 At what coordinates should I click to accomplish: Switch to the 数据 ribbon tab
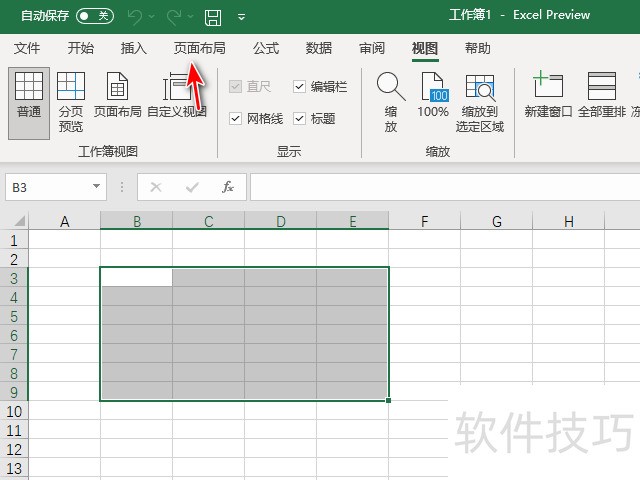pyautogui.click(x=319, y=48)
